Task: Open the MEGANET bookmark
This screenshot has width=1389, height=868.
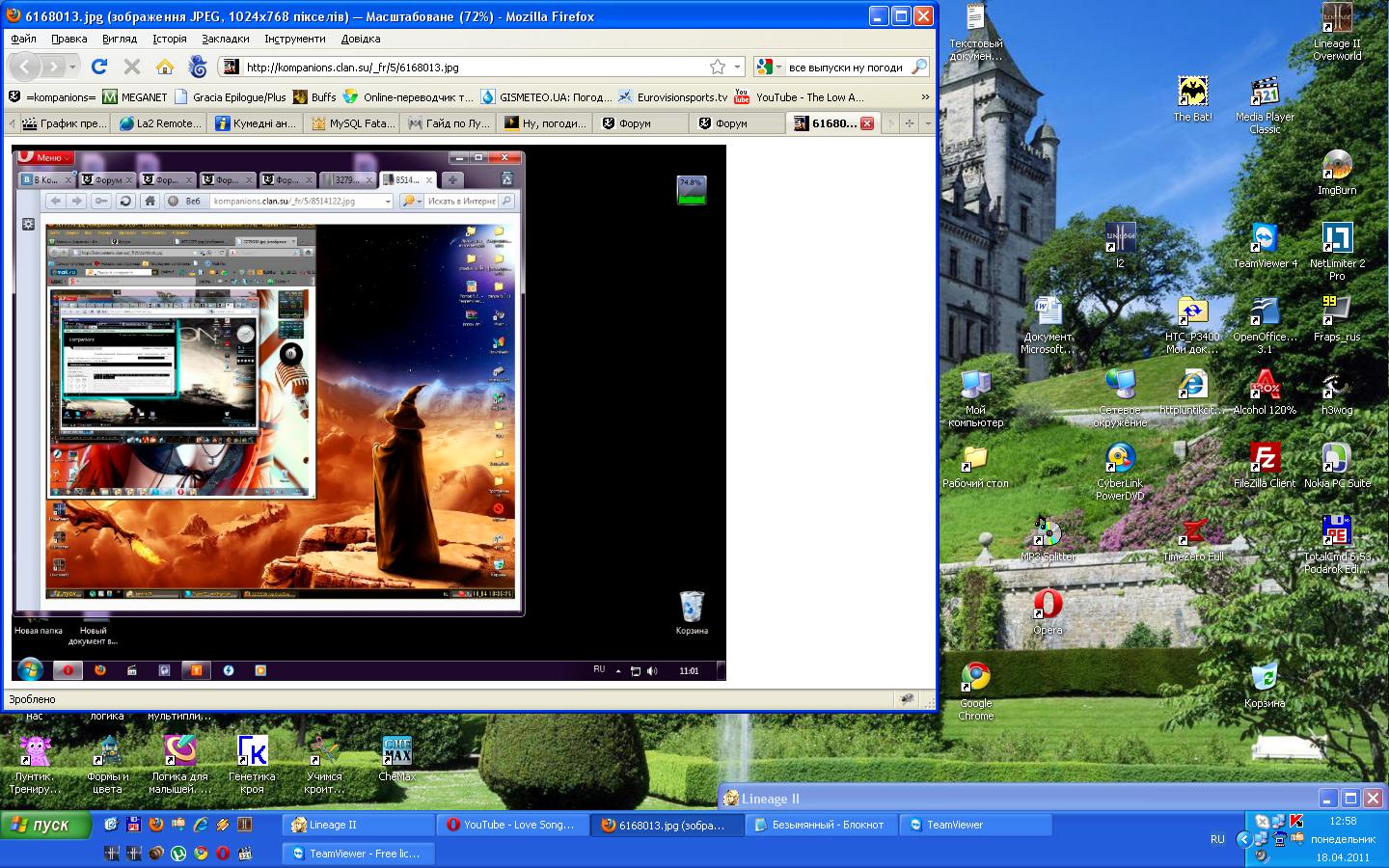Action: [x=135, y=96]
